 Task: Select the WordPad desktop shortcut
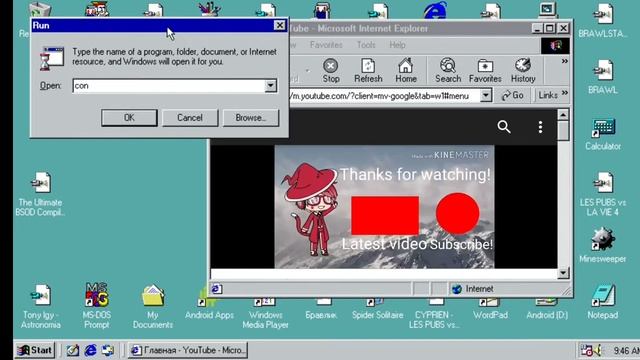click(x=490, y=309)
